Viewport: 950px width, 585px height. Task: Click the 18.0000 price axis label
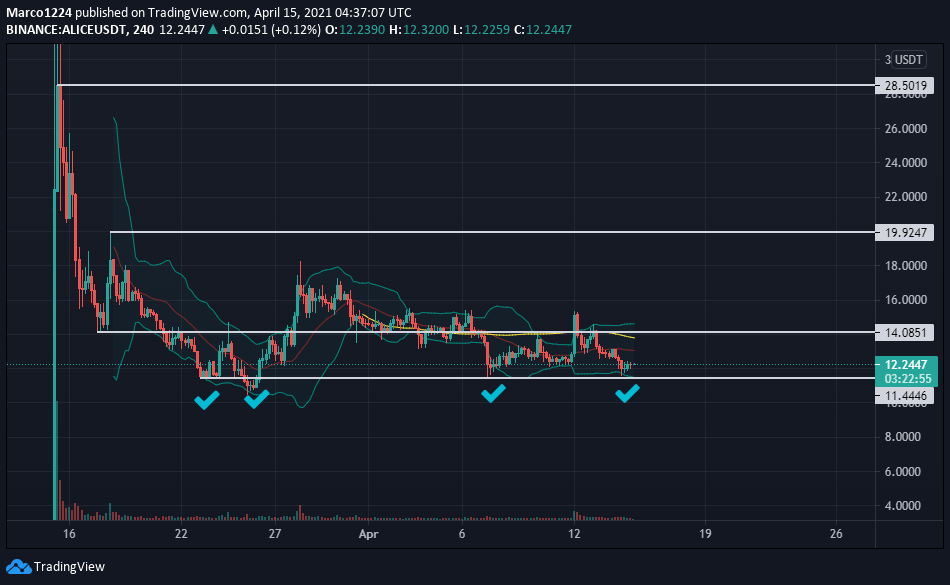(906, 266)
